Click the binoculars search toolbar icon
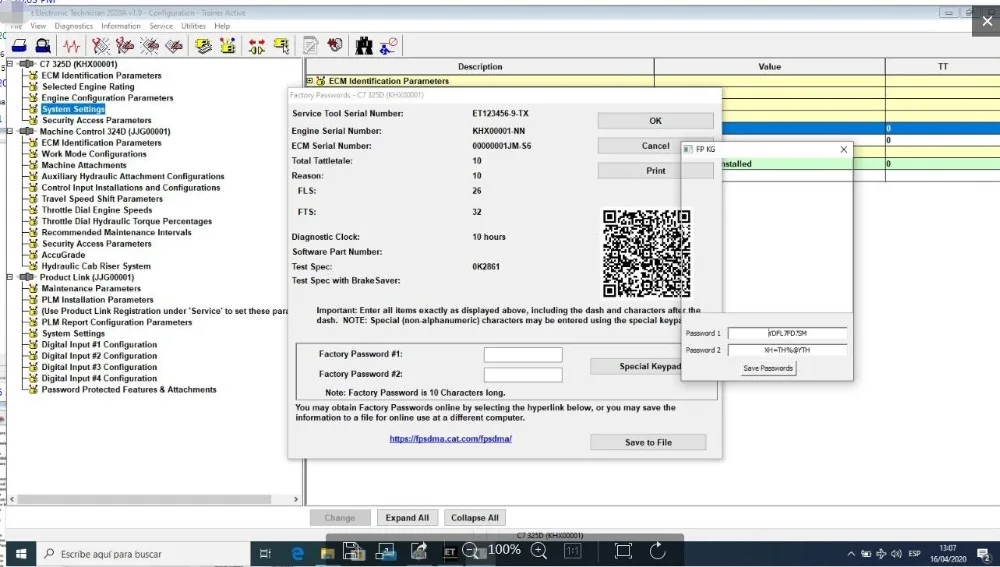Screen dimensions: 1000x567 coord(364,46)
